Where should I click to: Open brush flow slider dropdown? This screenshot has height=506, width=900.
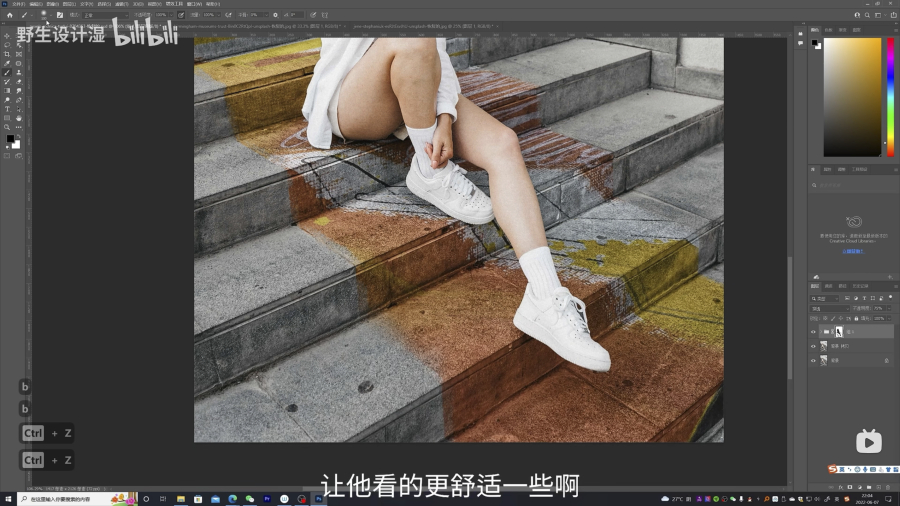pyautogui.click(x=220, y=15)
